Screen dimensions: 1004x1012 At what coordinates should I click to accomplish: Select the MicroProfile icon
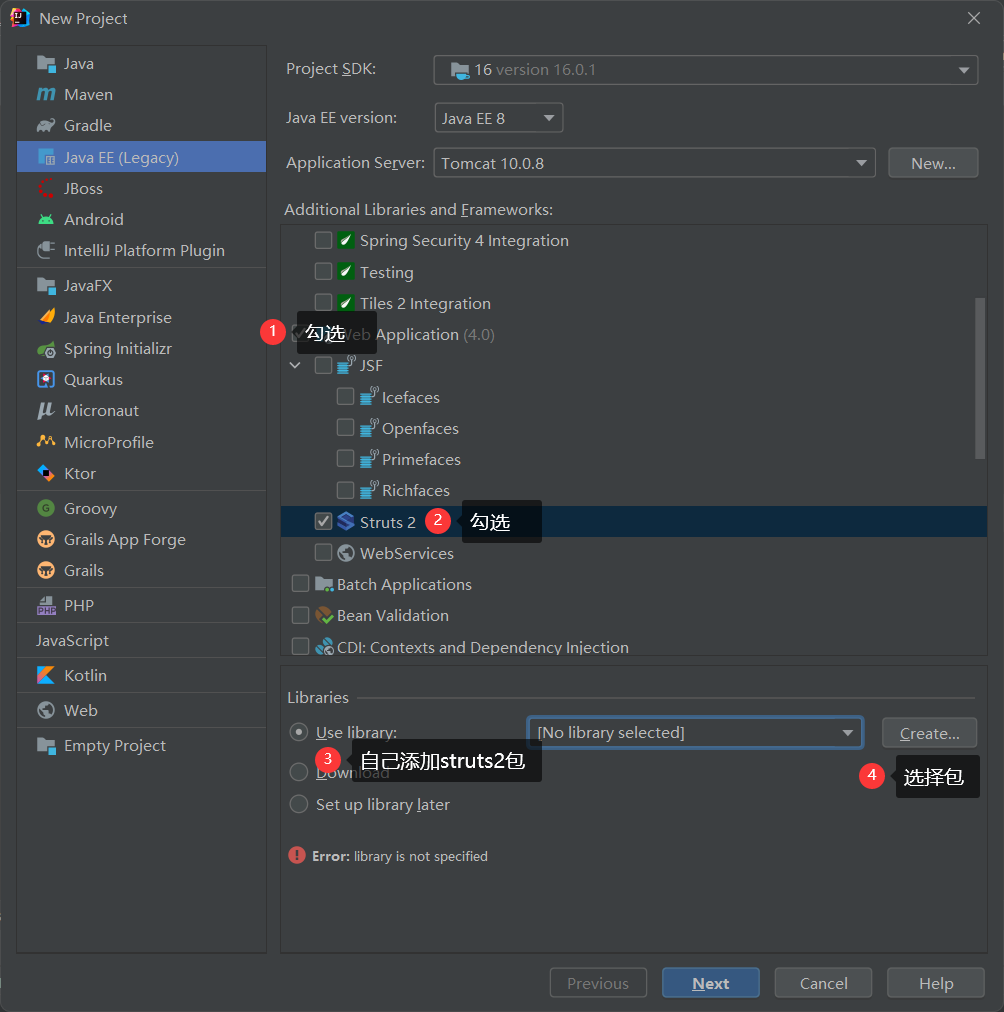[46, 442]
